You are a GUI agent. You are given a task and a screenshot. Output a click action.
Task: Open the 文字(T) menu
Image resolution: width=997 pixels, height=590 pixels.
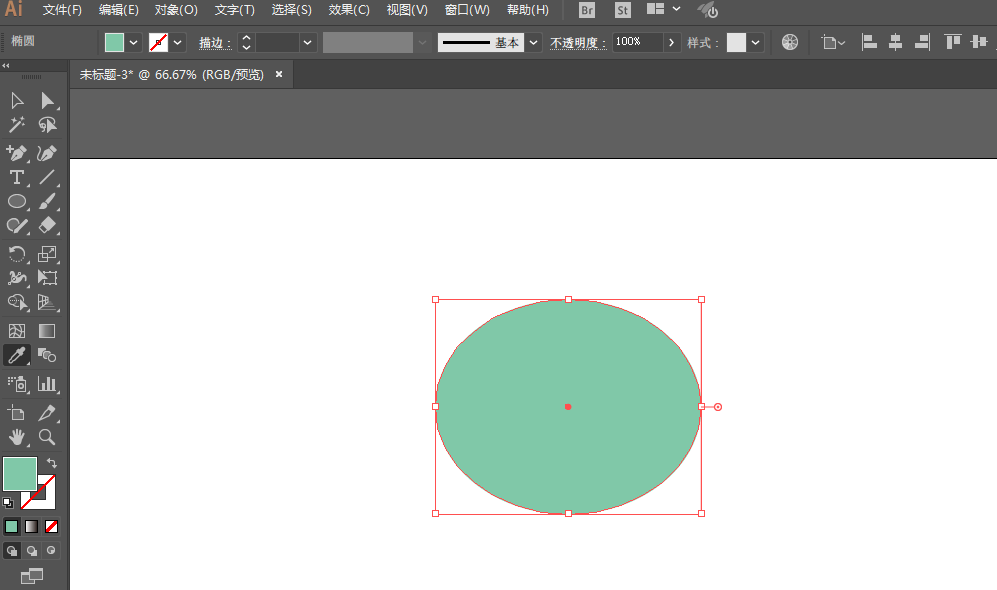235,10
